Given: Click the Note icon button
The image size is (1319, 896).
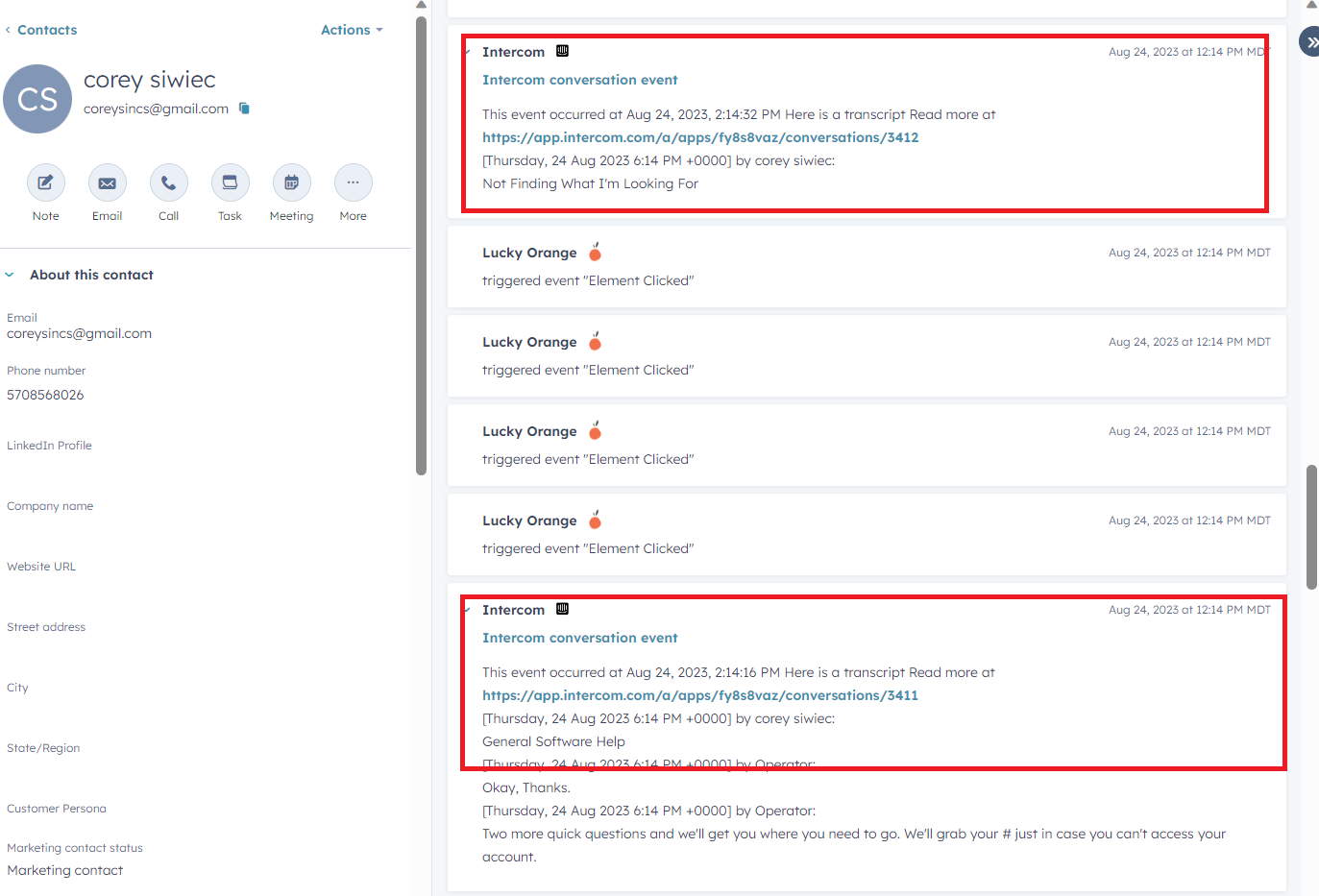Looking at the screenshot, I should (x=45, y=182).
